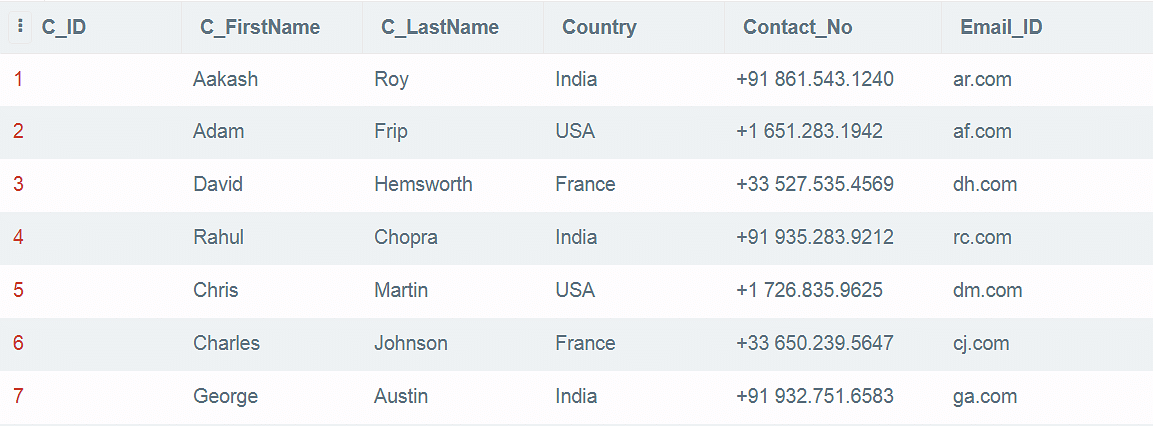The width and height of the screenshot is (1153, 426).
Task: Open the column options kebab menu icon
Action: 20,27
